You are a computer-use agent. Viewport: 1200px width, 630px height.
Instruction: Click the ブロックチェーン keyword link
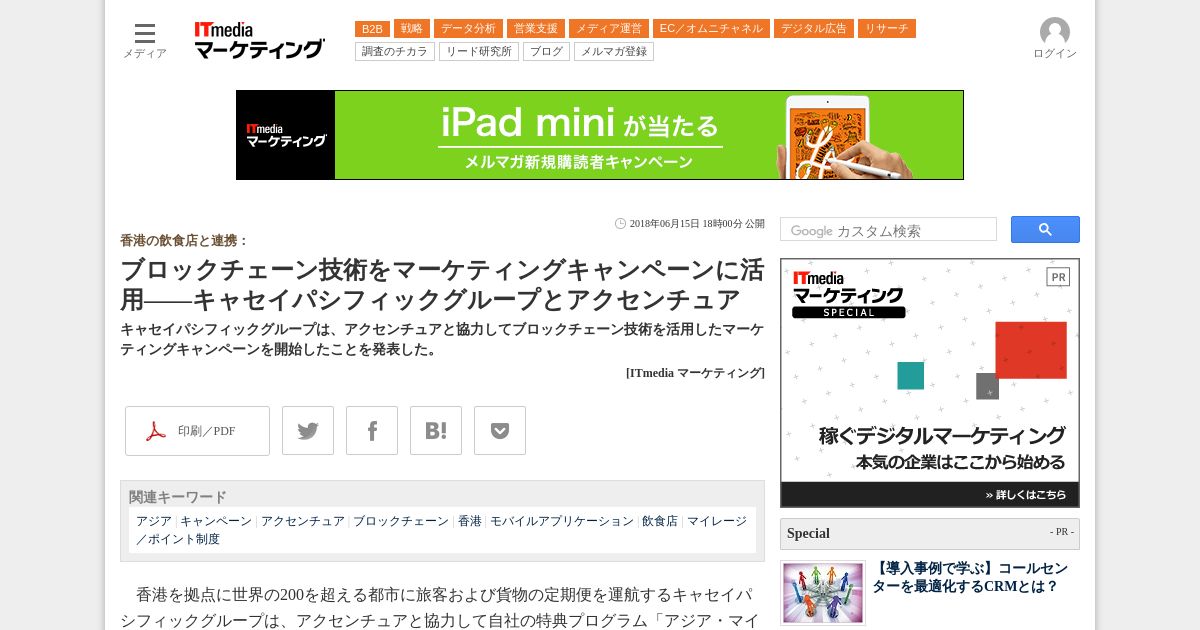click(x=401, y=521)
